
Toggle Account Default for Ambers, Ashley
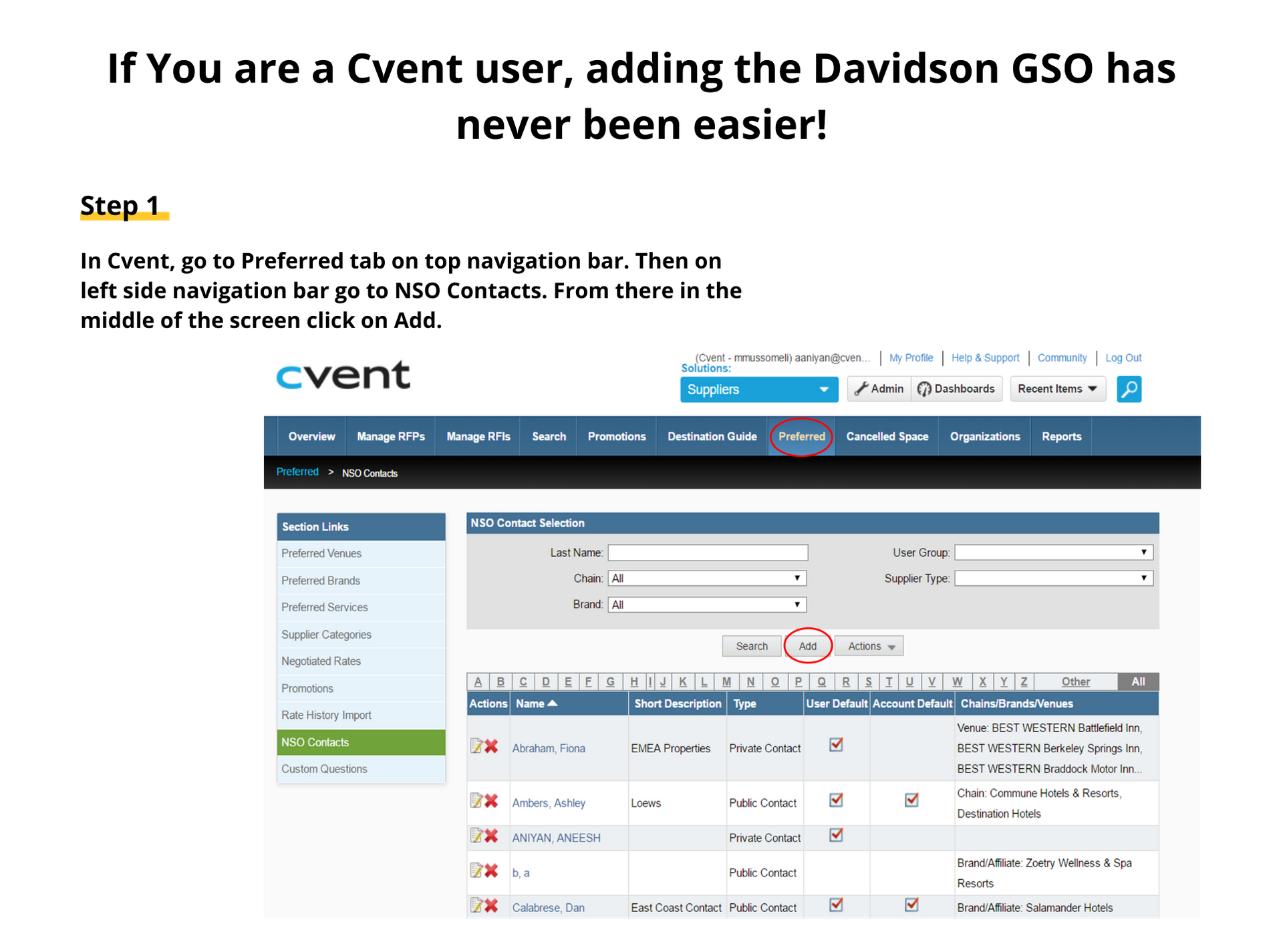pyautogui.click(x=911, y=800)
